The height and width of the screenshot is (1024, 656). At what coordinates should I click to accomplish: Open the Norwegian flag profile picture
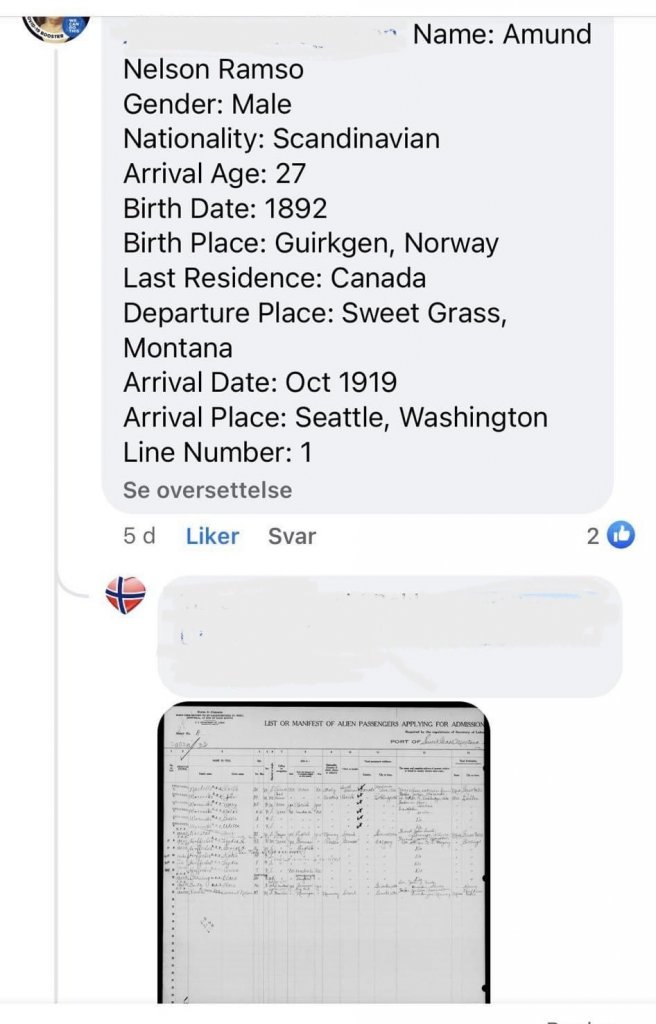(x=125, y=596)
